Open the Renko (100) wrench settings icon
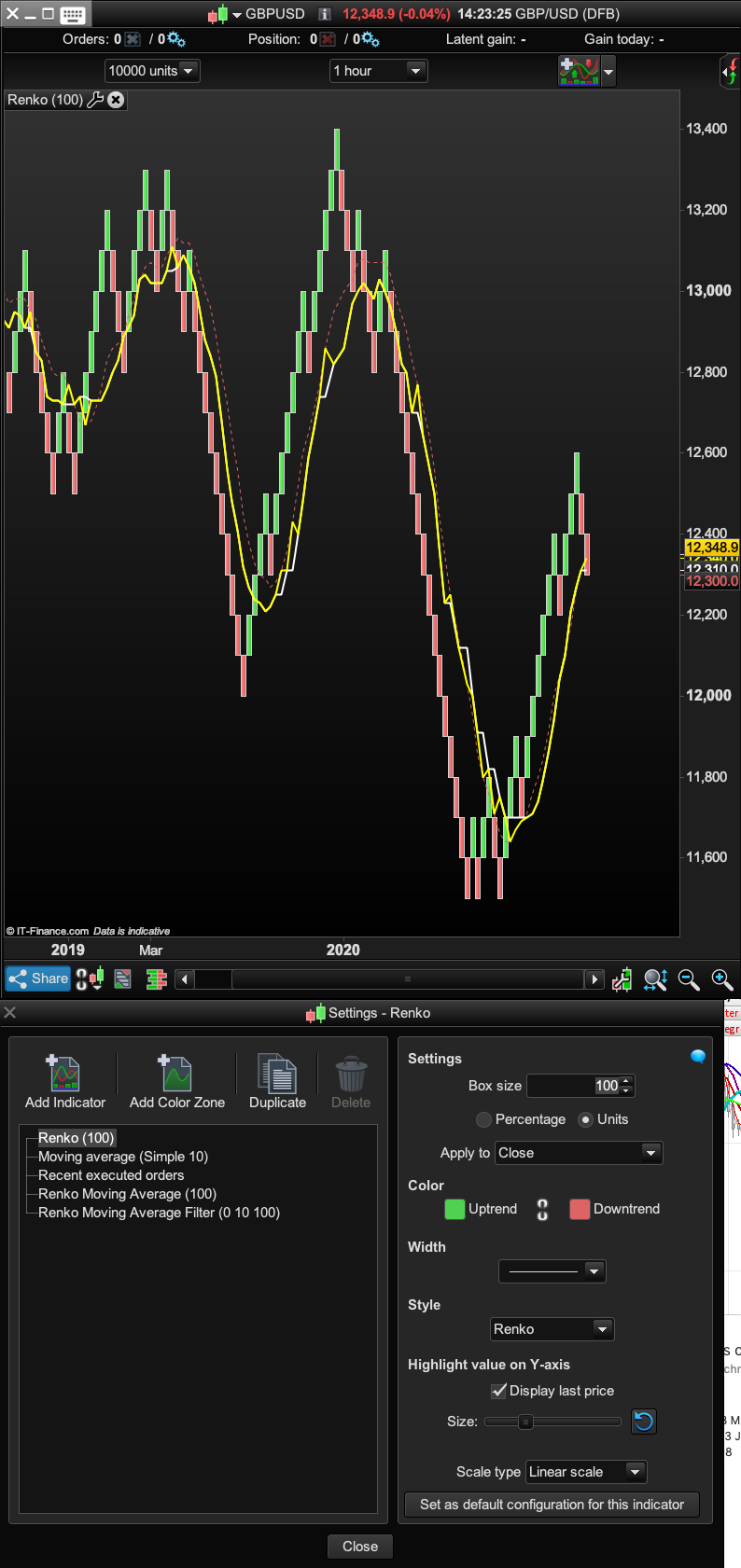Viewport: 741px width, 1568px height. pos(95,100)
